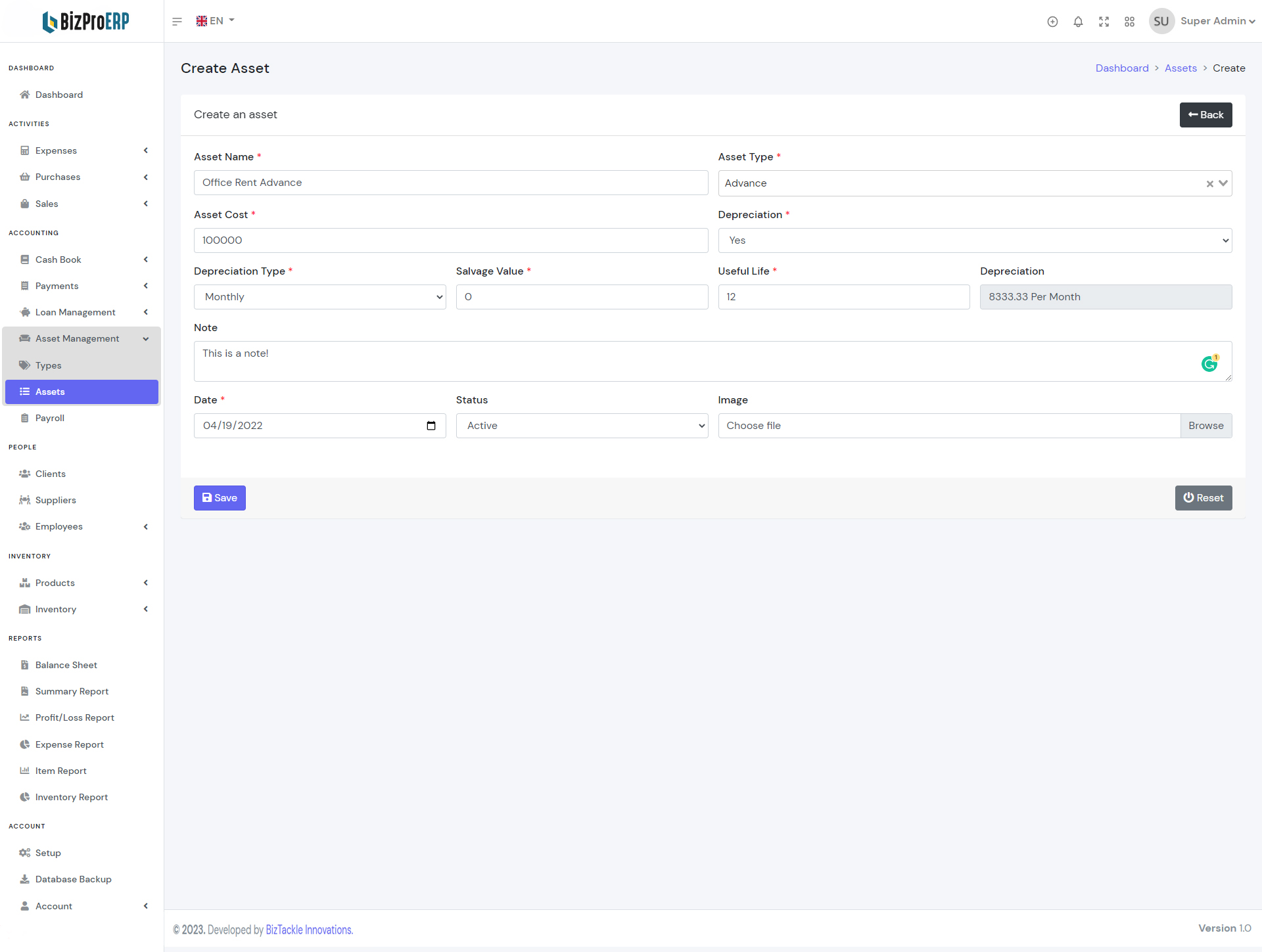1262x952 pixels.
Task: Click the quick add plus icon
Action: [1052, 22]
